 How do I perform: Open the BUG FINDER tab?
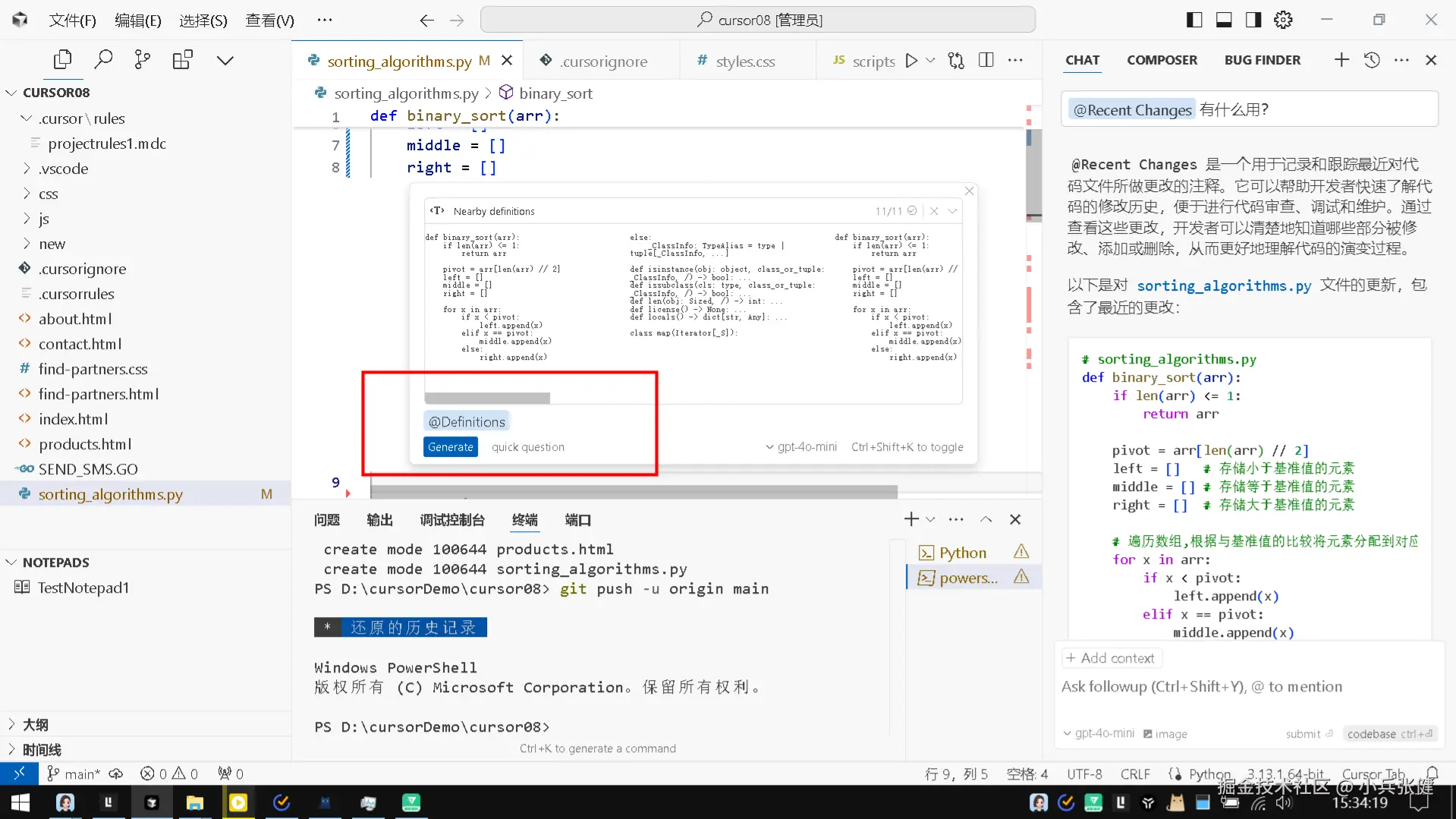point(1263,60)
